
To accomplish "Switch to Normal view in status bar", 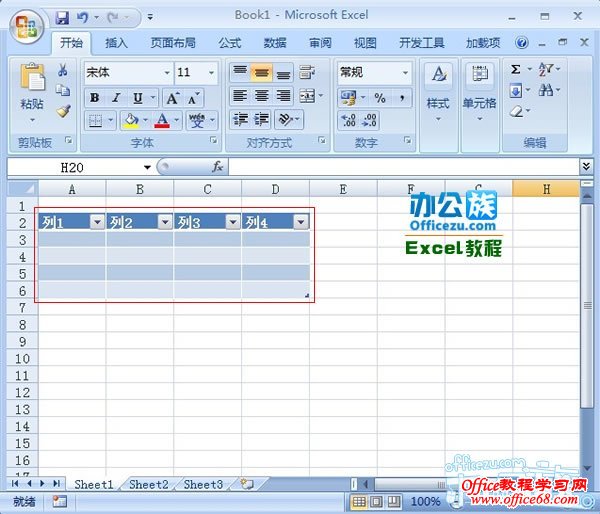I will [x=359, y=501].
